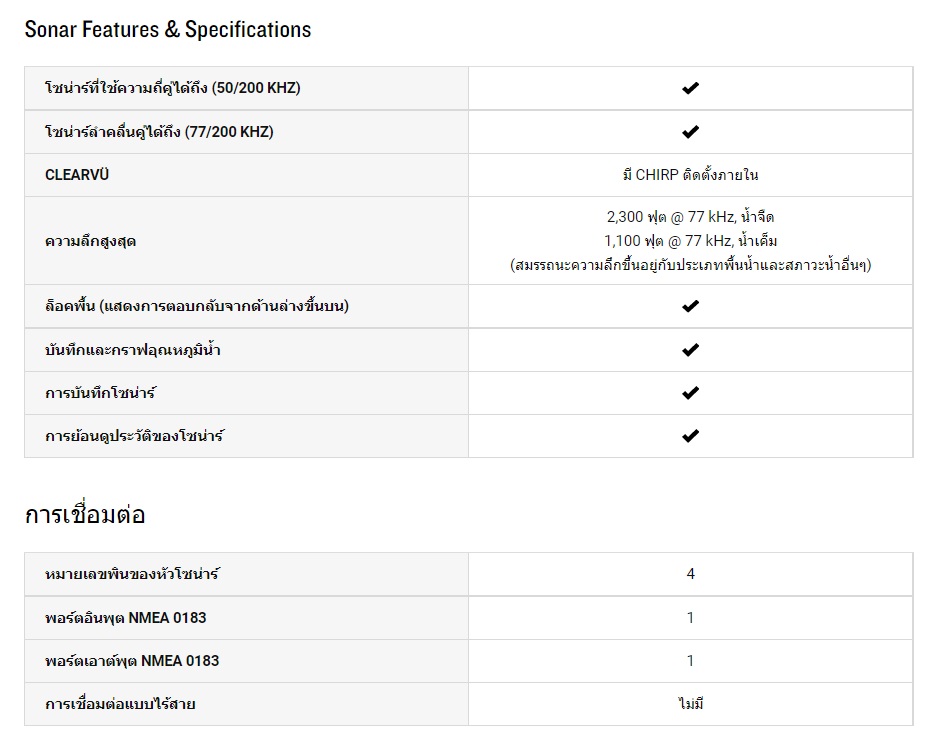
Task: Click the checkmark in the 77/200 KHZ sonar row
Action: click(690, 132)
